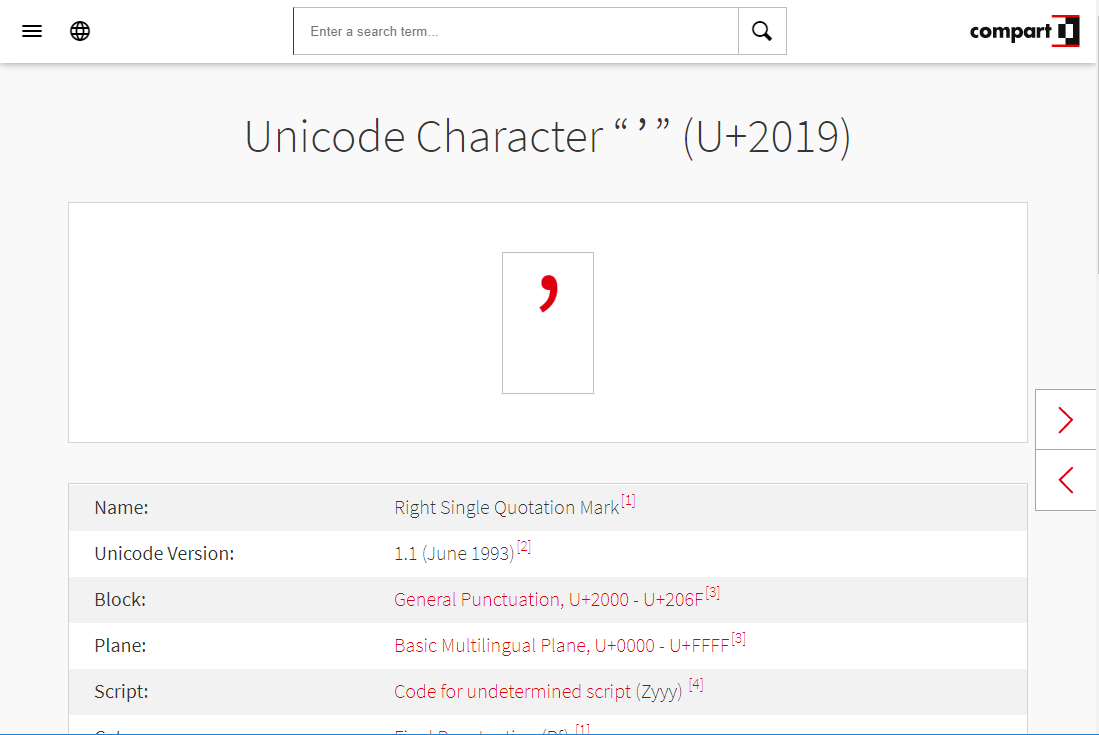Click the 1.1 (June 1993) version text
The width and height of the screenshot is (1099, 735).
[454, 554]
